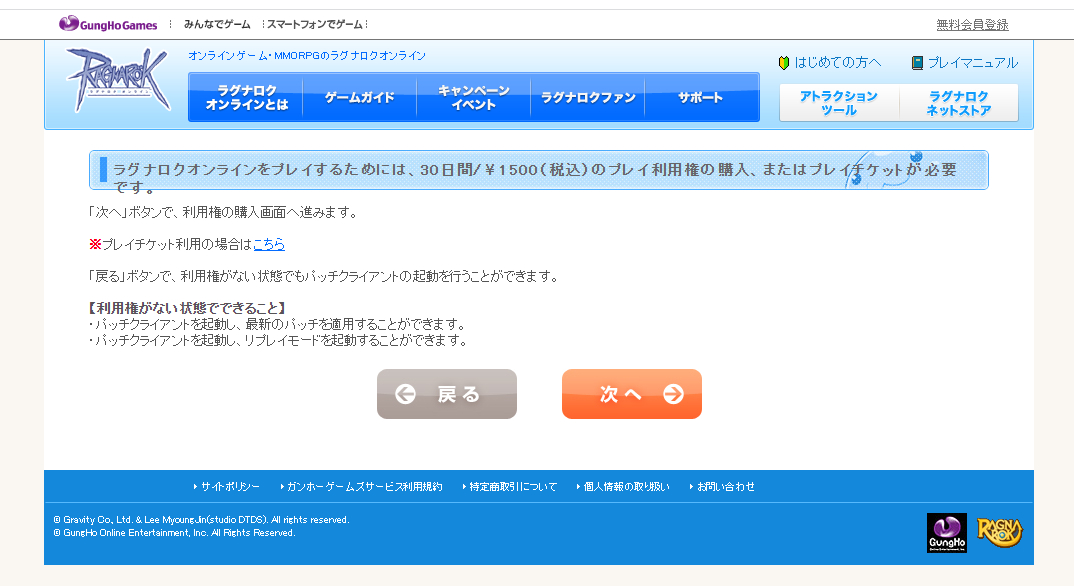Click the beginner leaf icon by はじめての方へ

[784, 63]
